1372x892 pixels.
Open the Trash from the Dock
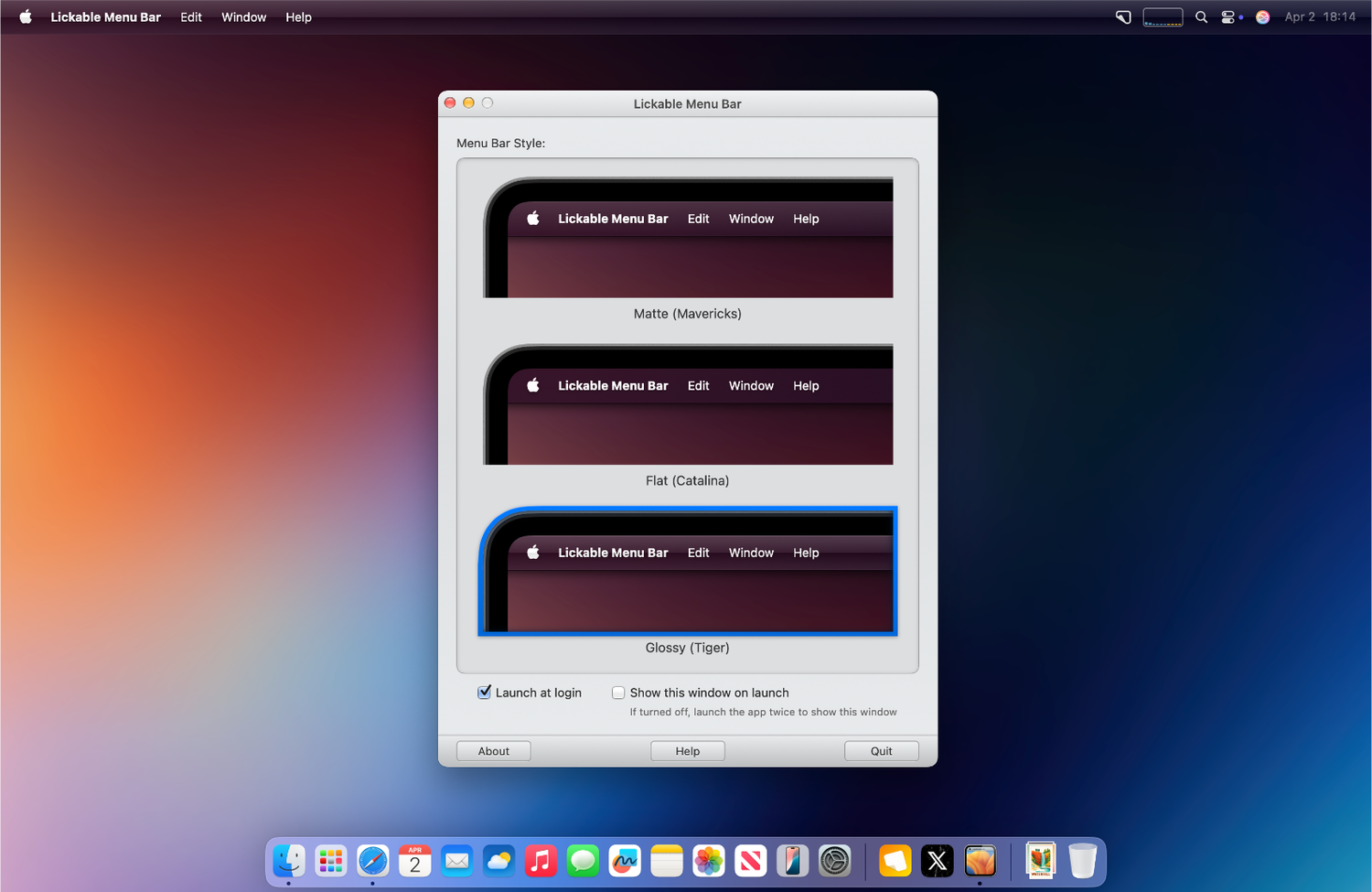[x=1083, y=861]
